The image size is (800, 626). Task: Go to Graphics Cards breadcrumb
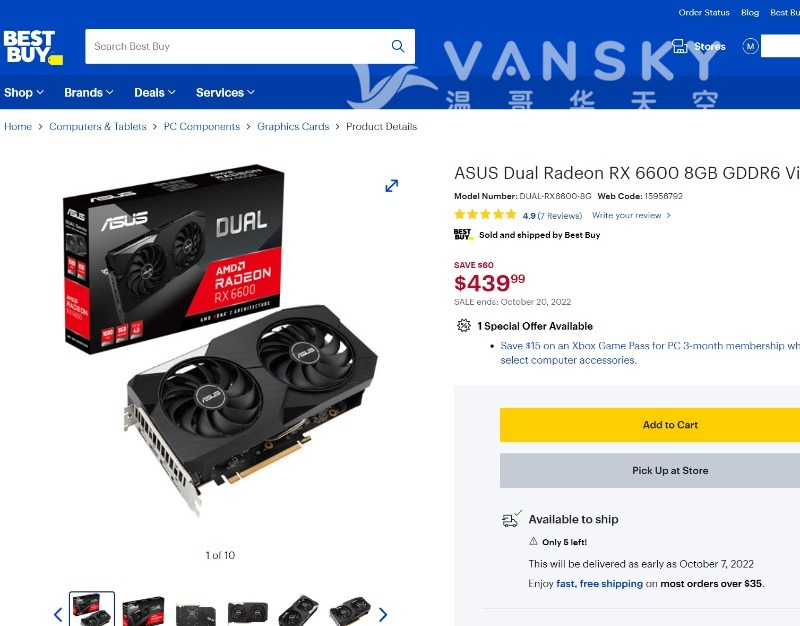click(x=293, y=127)
